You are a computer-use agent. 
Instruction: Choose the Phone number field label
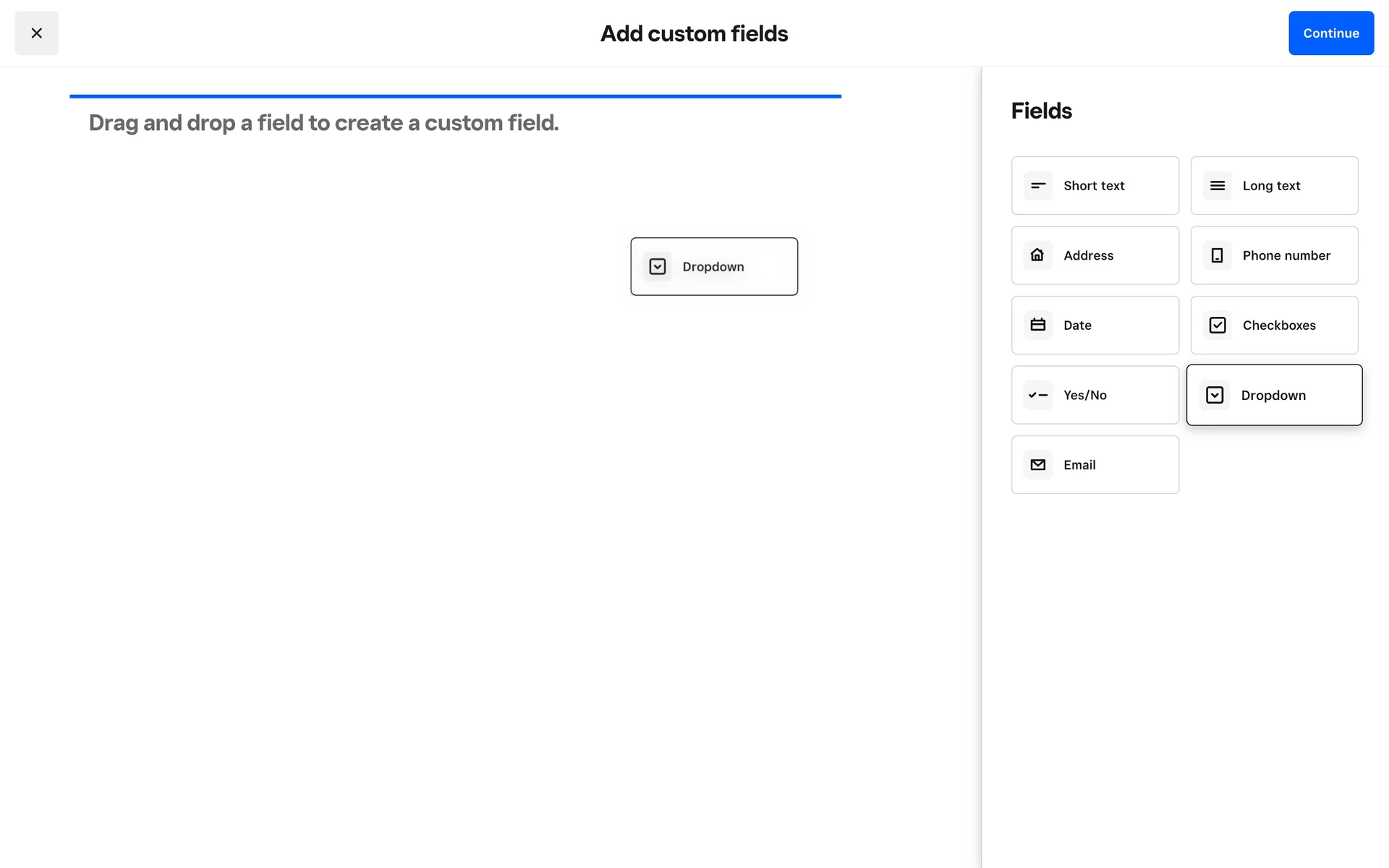point(1286,255)
